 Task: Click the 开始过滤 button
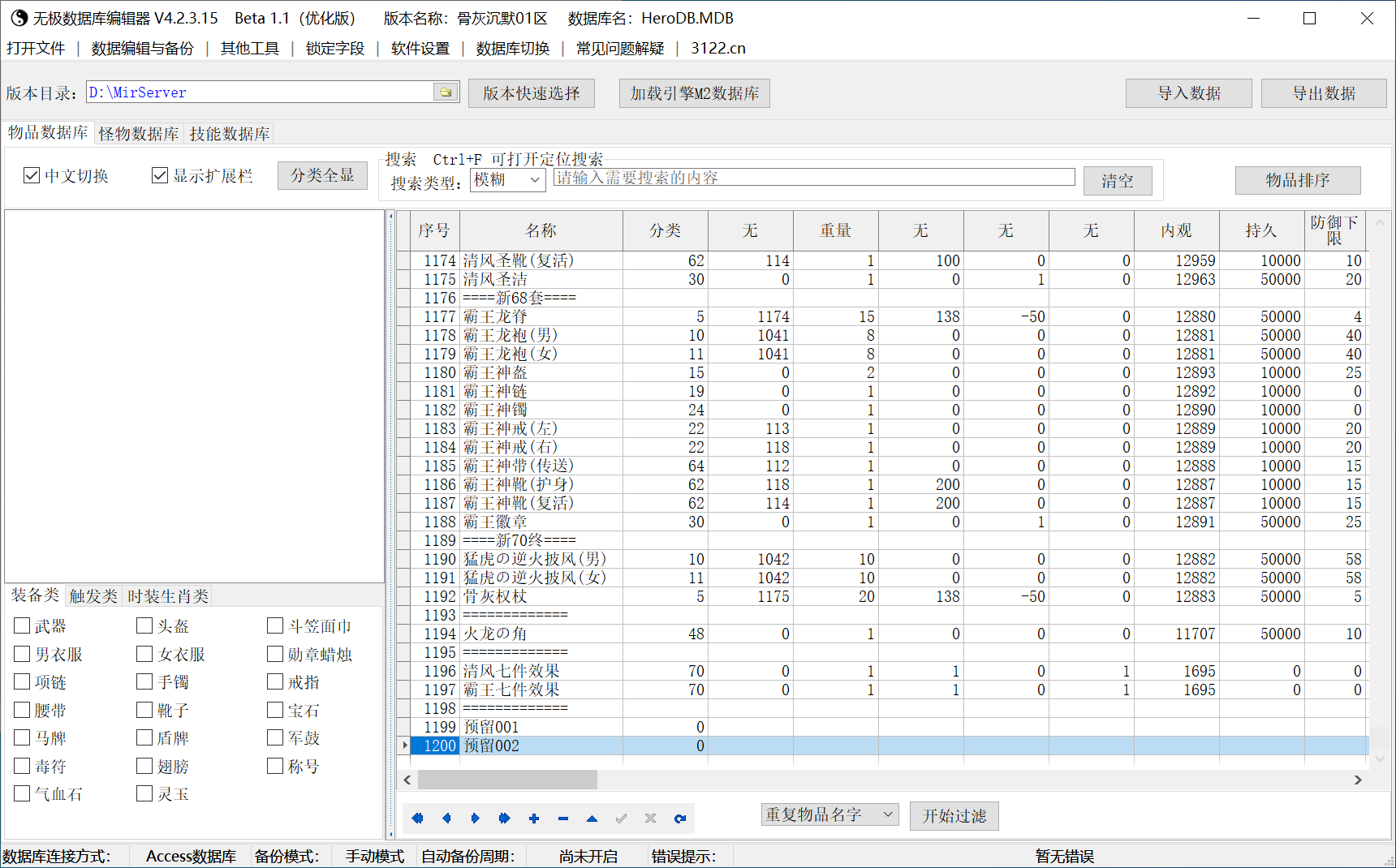pyautogui.click(x=954, y=816)
